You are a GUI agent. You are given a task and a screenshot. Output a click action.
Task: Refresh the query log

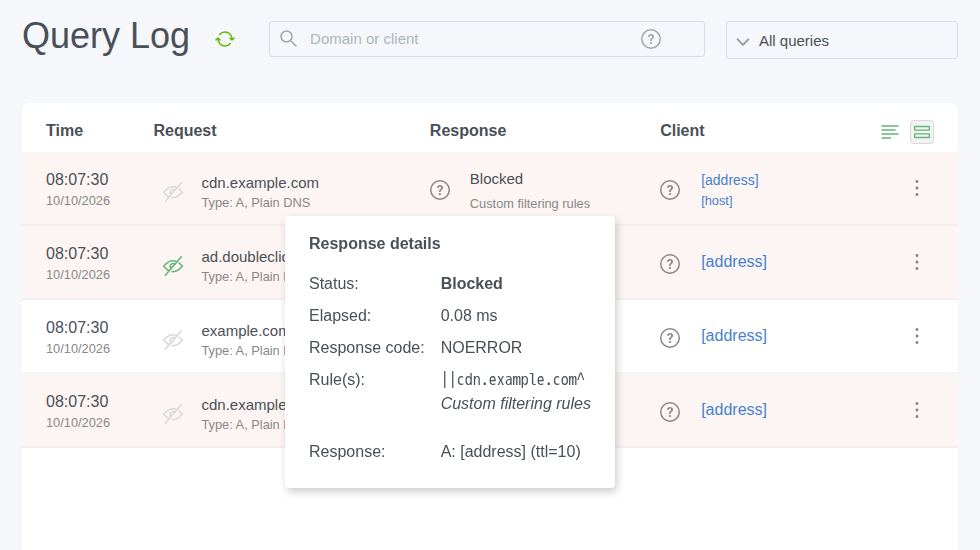pos(225,39)
